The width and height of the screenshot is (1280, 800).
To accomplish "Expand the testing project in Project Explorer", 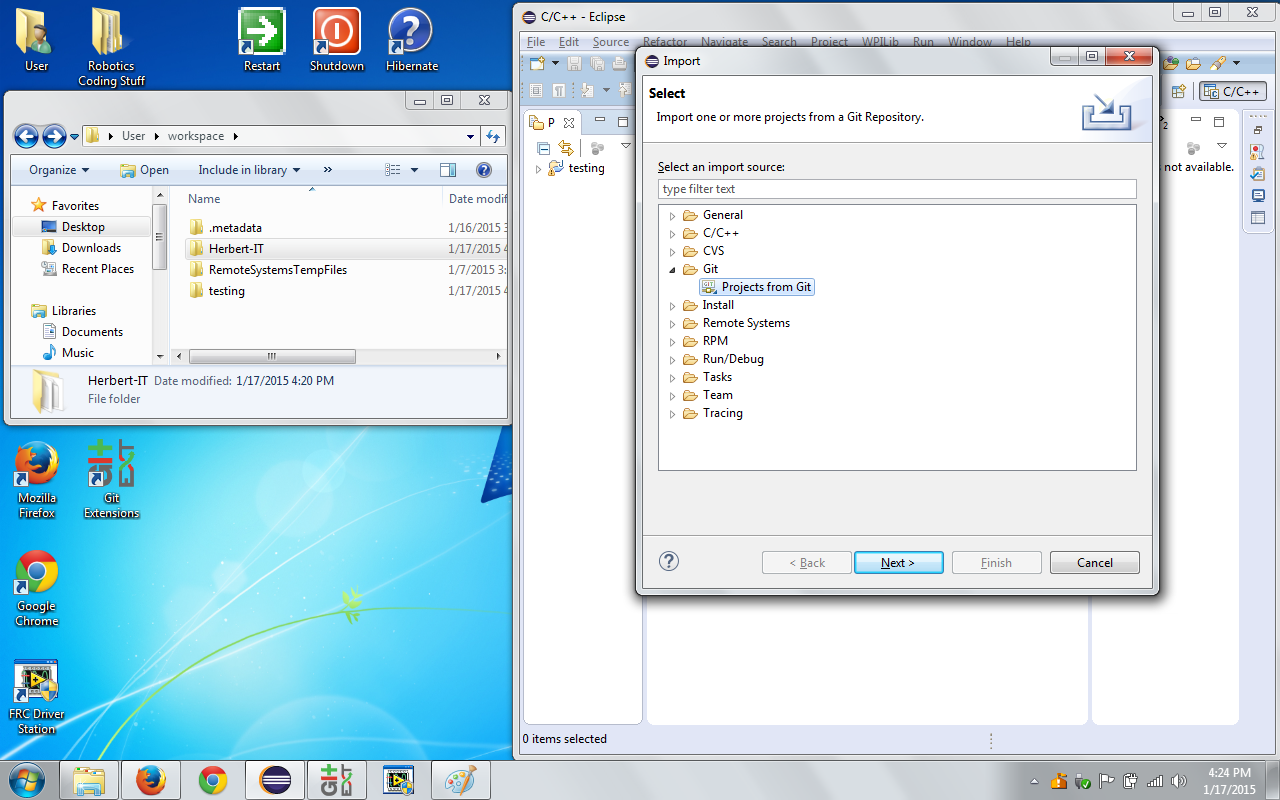I will 538,168.
